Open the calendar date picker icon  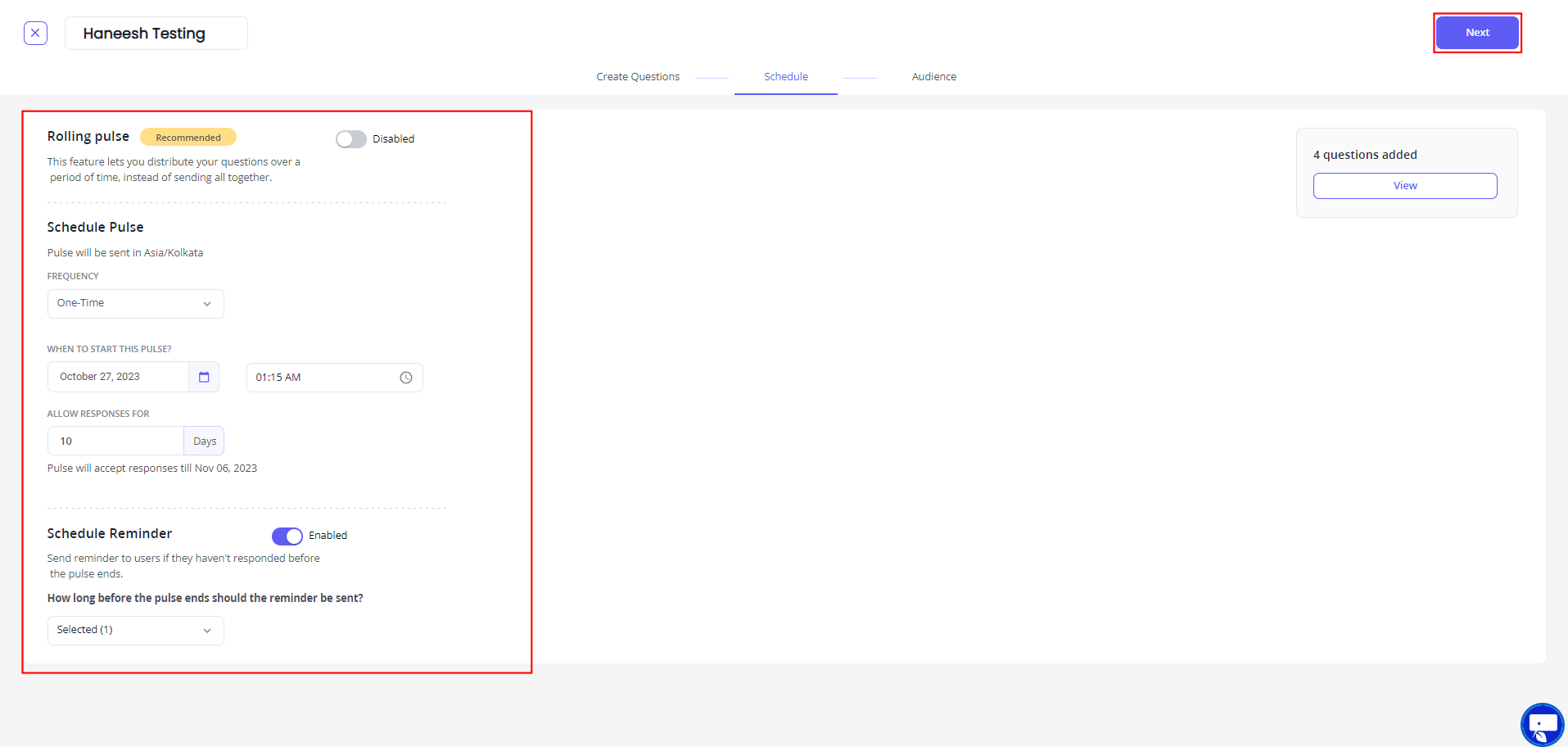click(x=204, y=377)
